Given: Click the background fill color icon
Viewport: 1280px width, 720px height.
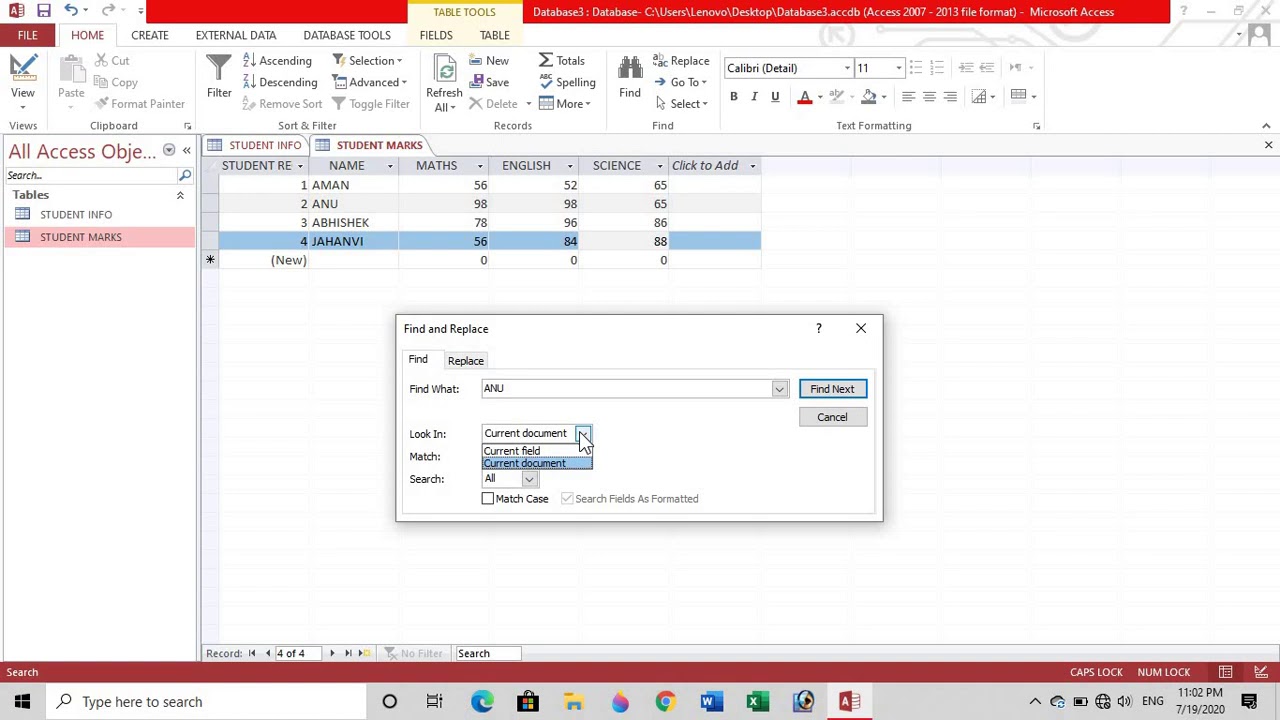Looking at the screenshot, I should tap(869, 97).
